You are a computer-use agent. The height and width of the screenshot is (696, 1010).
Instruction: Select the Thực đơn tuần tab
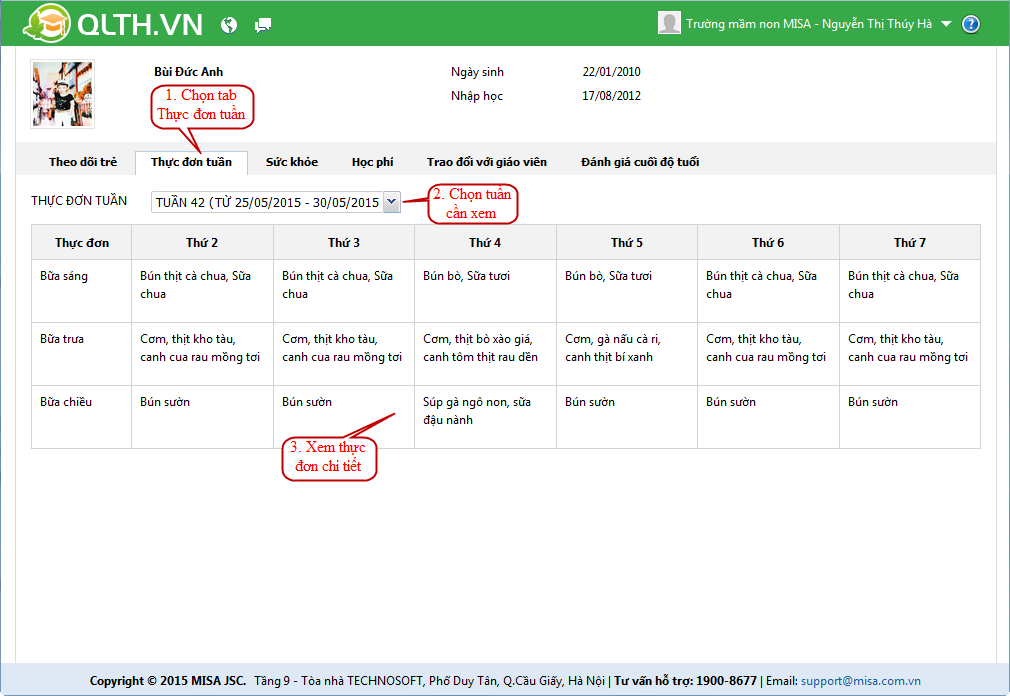point(191,162)
